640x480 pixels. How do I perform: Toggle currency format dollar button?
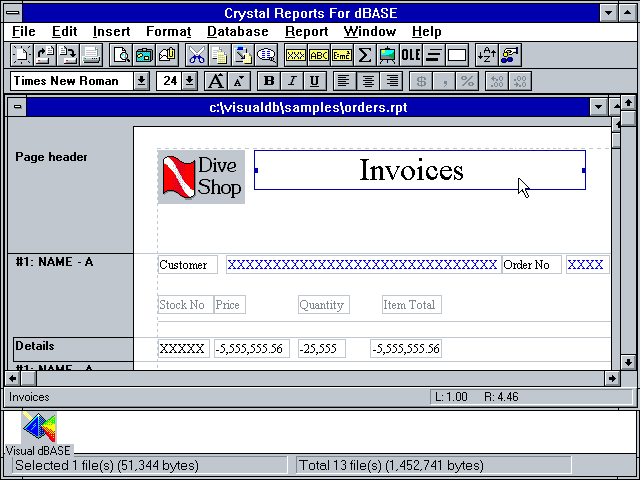coord(421,81)
